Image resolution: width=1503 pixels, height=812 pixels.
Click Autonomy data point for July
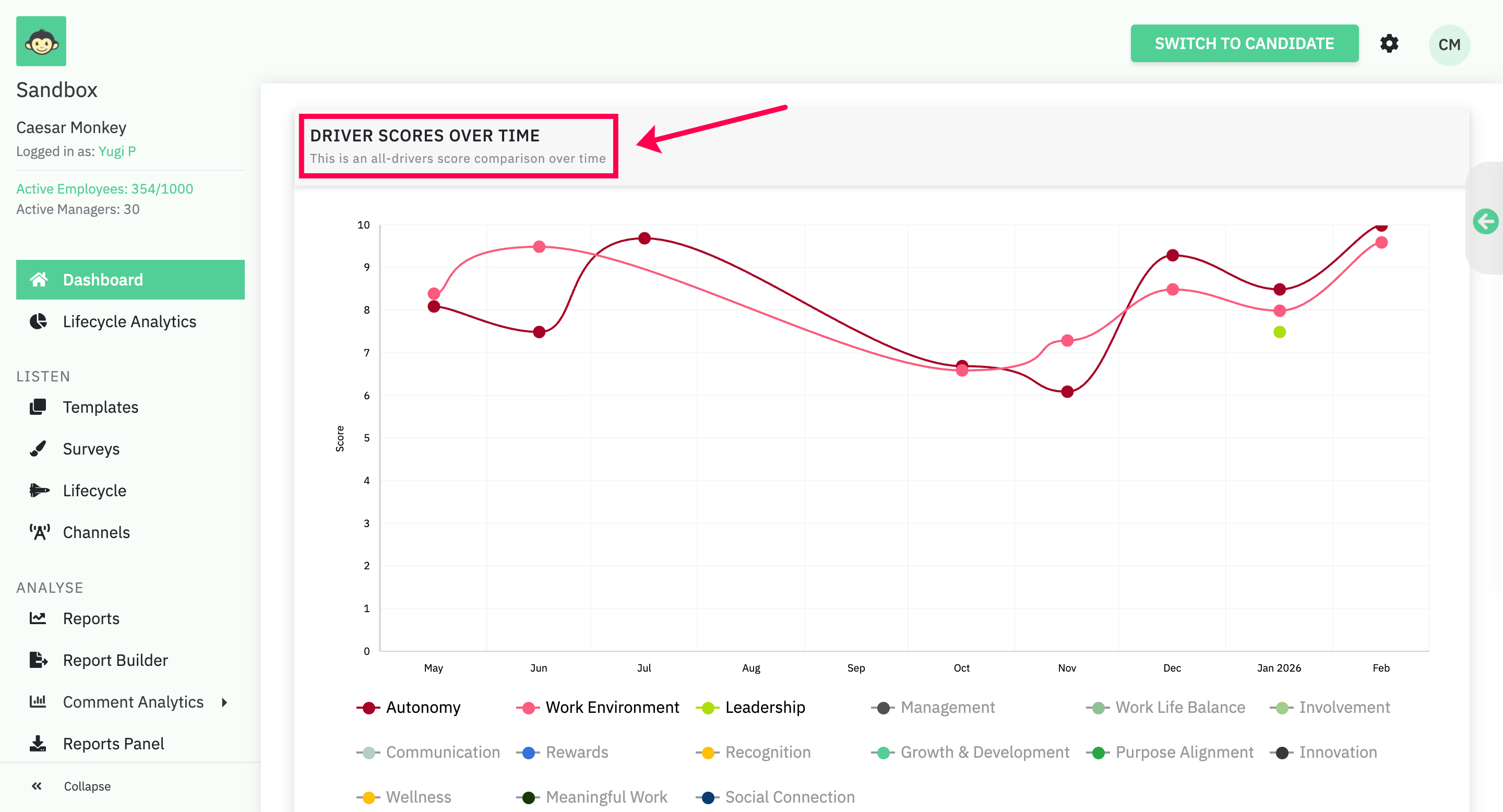[644, 238]
